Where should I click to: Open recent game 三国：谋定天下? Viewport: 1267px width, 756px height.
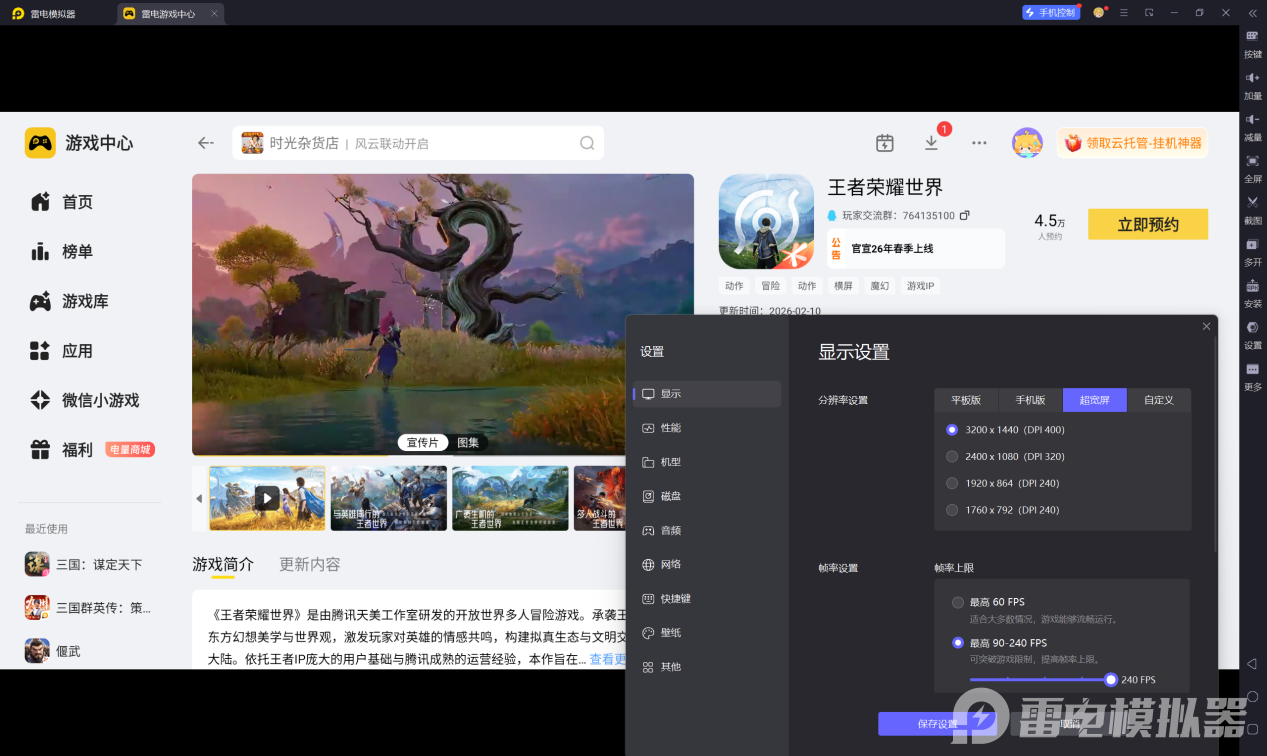[x=84, y=565]
